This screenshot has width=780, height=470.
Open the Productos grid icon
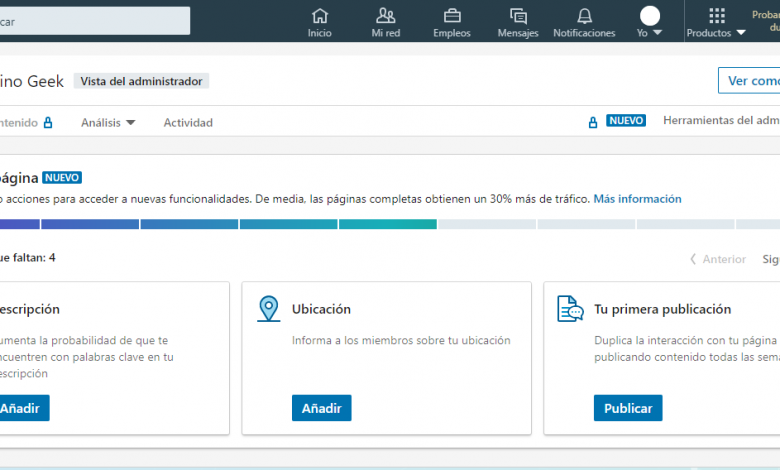tap(717, 16)
